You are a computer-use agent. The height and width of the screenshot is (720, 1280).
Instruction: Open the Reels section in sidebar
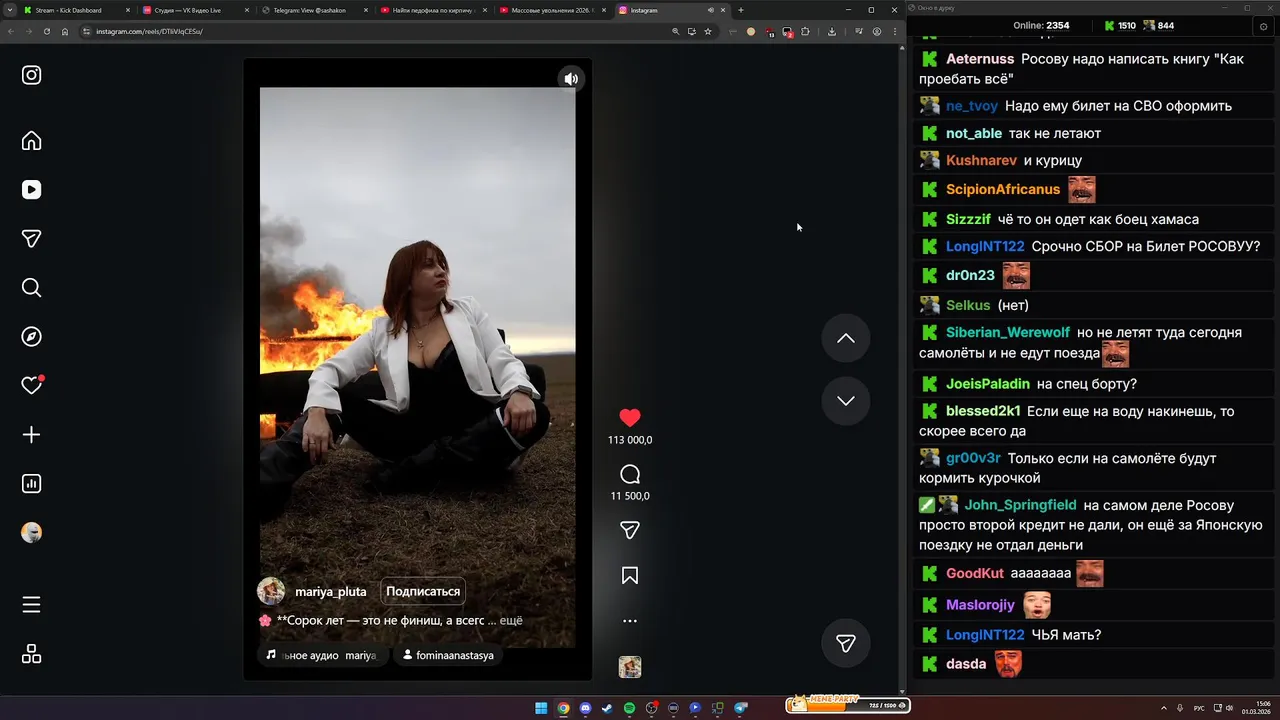coord(31,189)
